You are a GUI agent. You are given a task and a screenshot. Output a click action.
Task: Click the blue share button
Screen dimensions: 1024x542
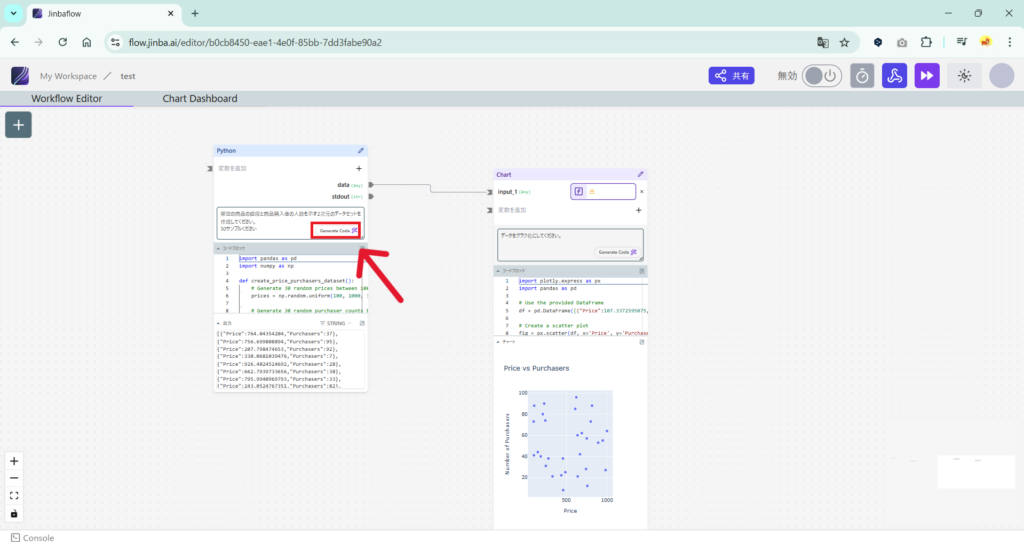[x=731, y=76]
